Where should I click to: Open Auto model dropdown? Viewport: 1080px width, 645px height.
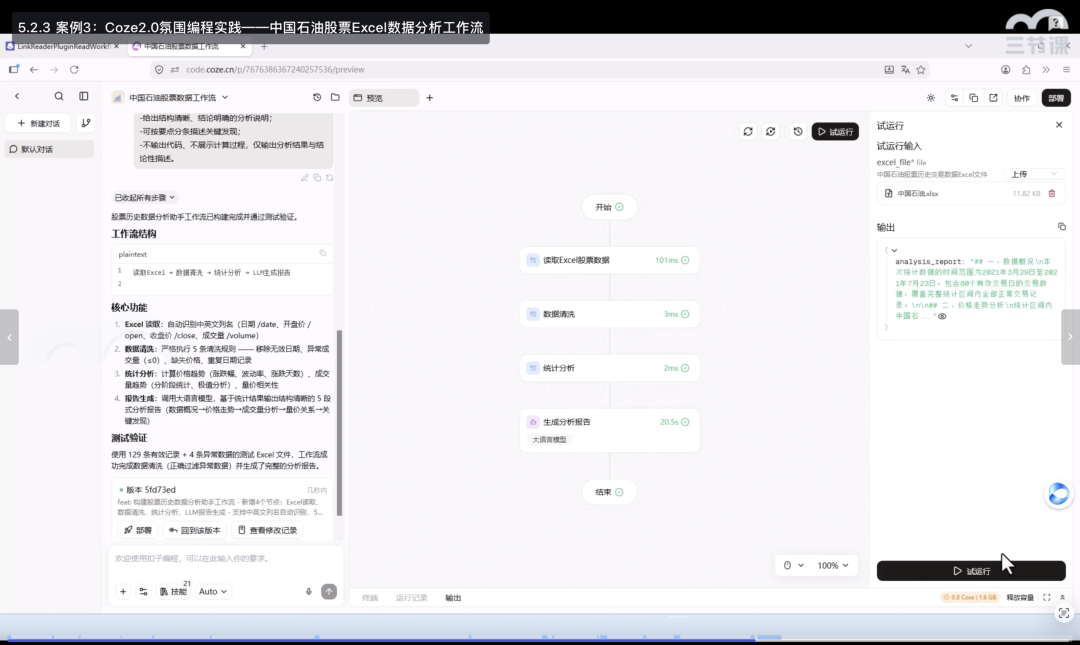coord(213,591)
